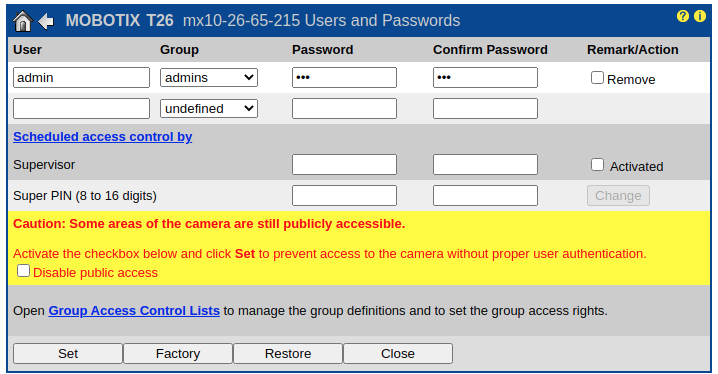Click the Supervisor confirm password field
718x374 pixels.
coord(485,165)
